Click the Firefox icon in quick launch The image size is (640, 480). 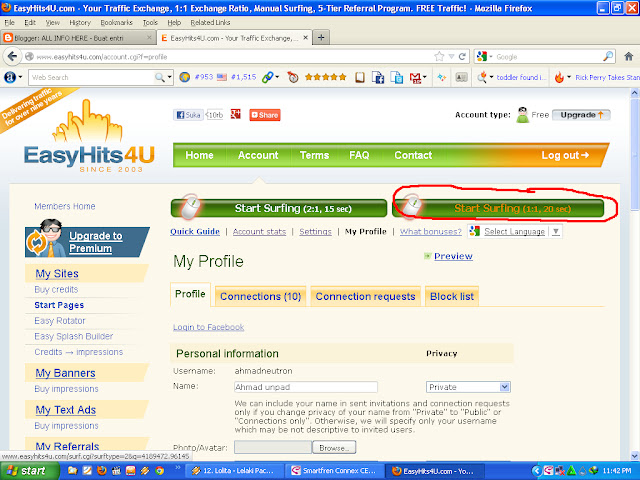pyautogui.click(x=102, y=471)
